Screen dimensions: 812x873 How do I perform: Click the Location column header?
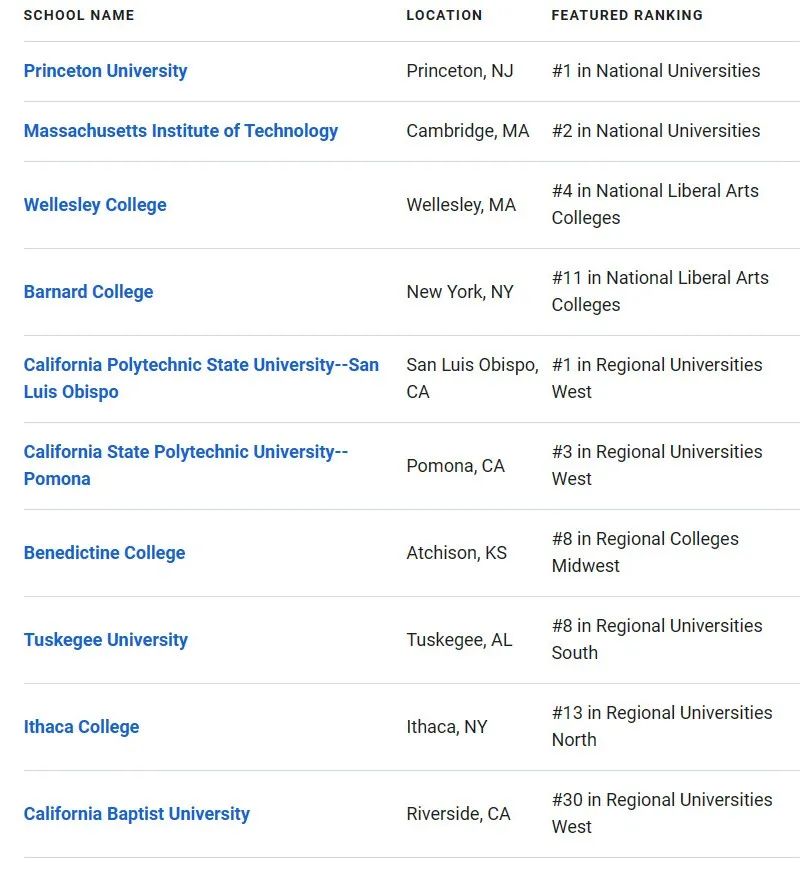click(444, 16)
